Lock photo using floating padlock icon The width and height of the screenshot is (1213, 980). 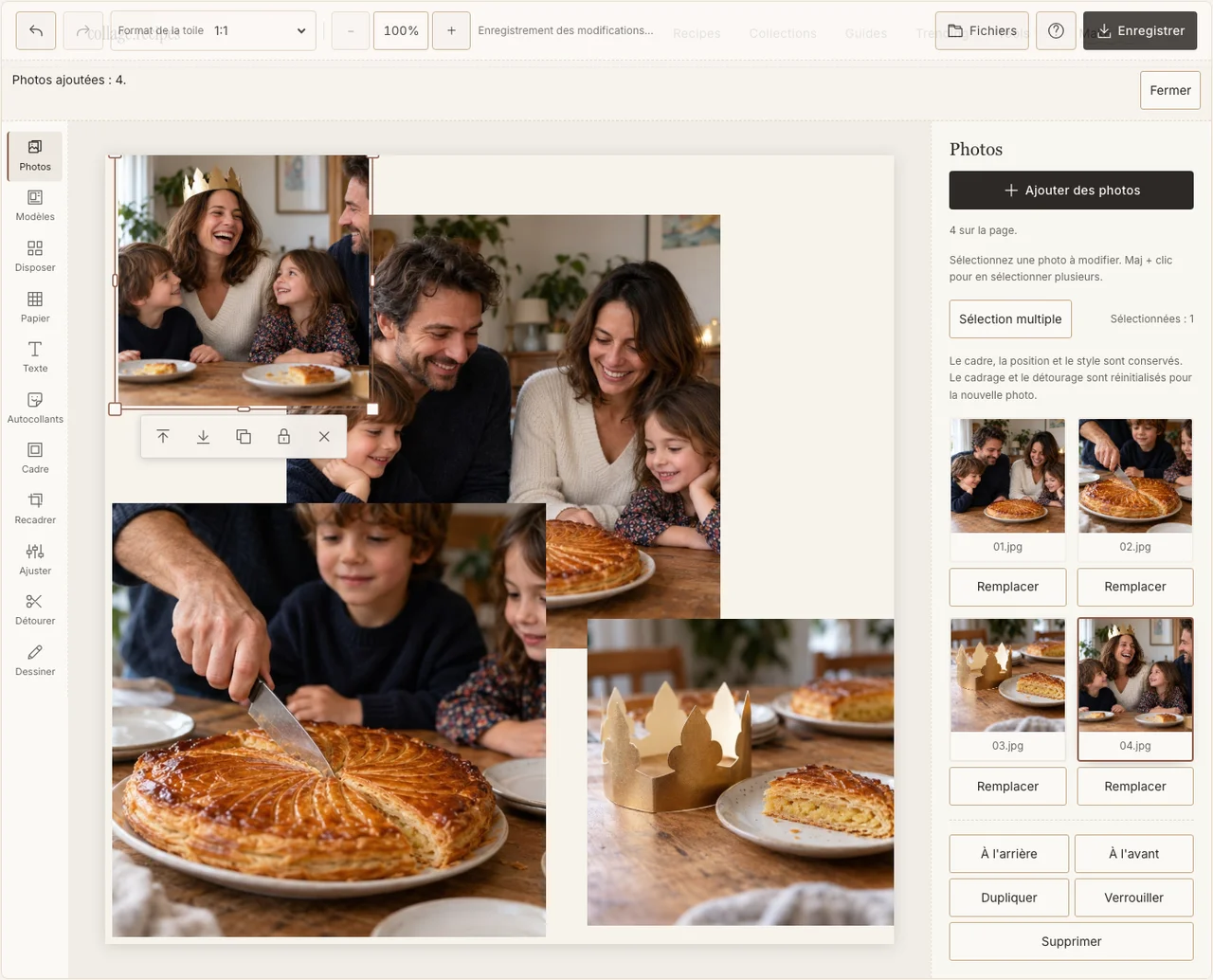(x=283, y=437)
